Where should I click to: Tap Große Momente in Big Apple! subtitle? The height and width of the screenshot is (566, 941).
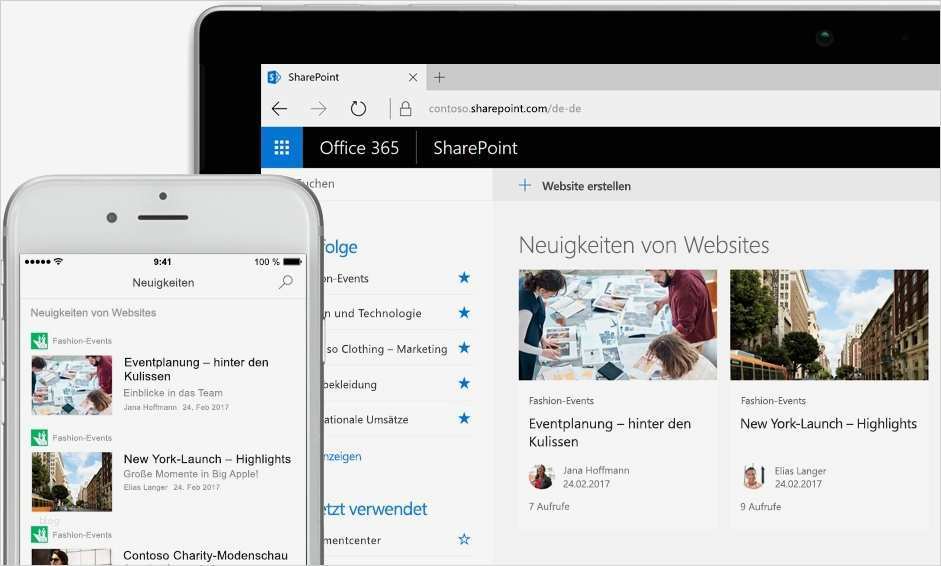(x=191, y=474)
